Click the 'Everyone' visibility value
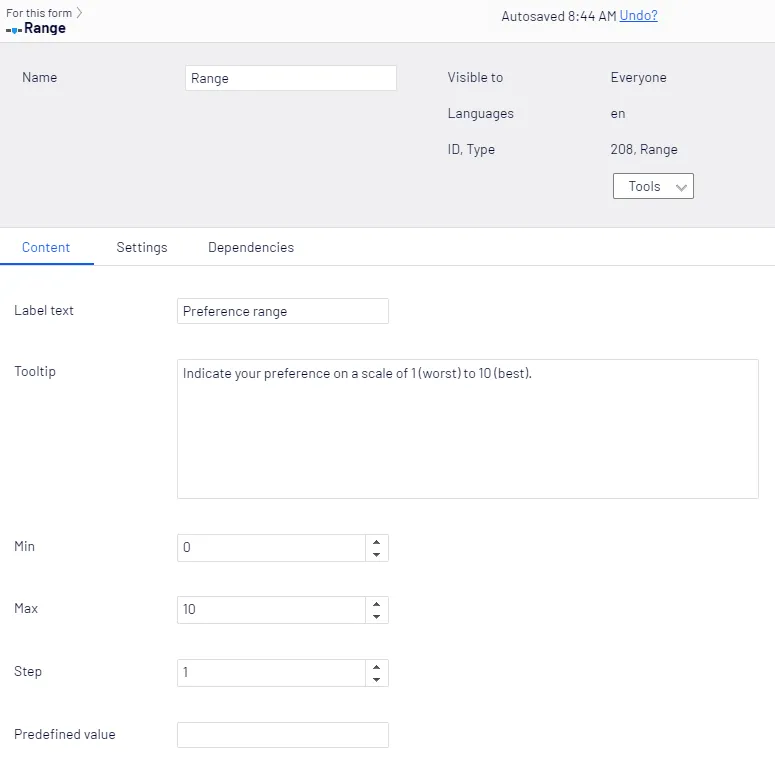Screen dimensions: 775x759 coord(638,78)
